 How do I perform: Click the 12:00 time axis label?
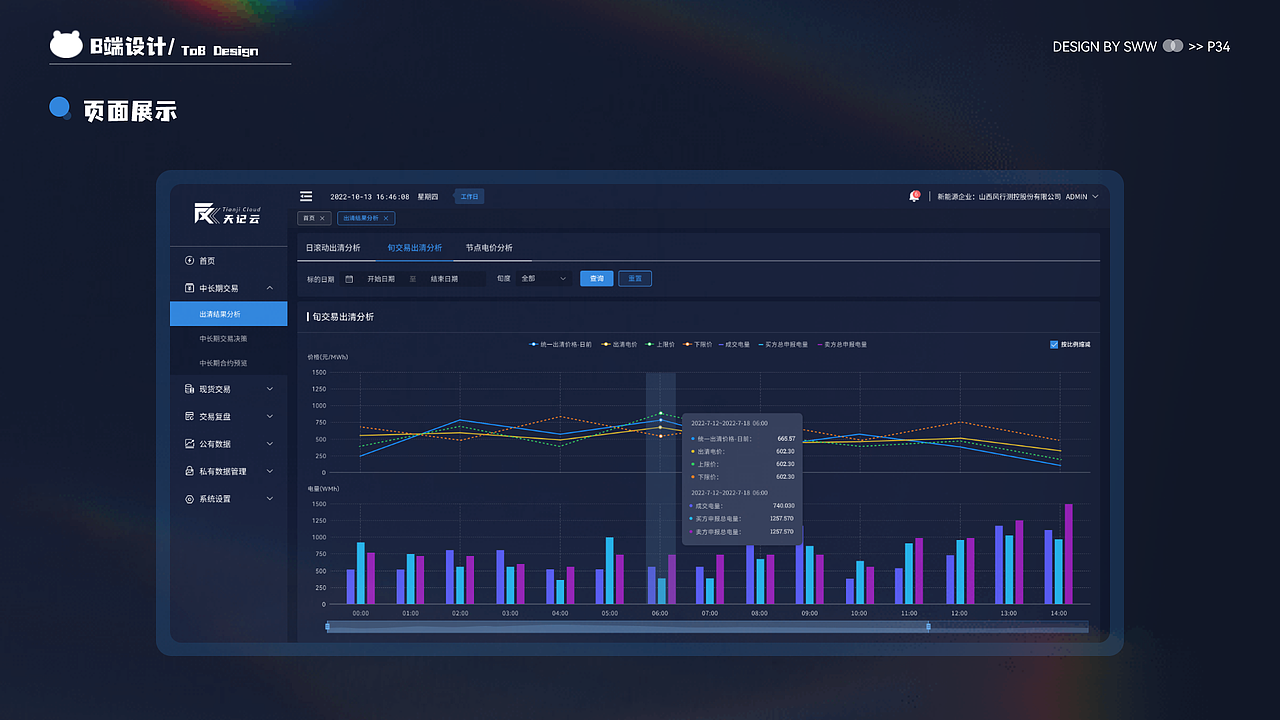pyautogui.click(x=959, y=613)
